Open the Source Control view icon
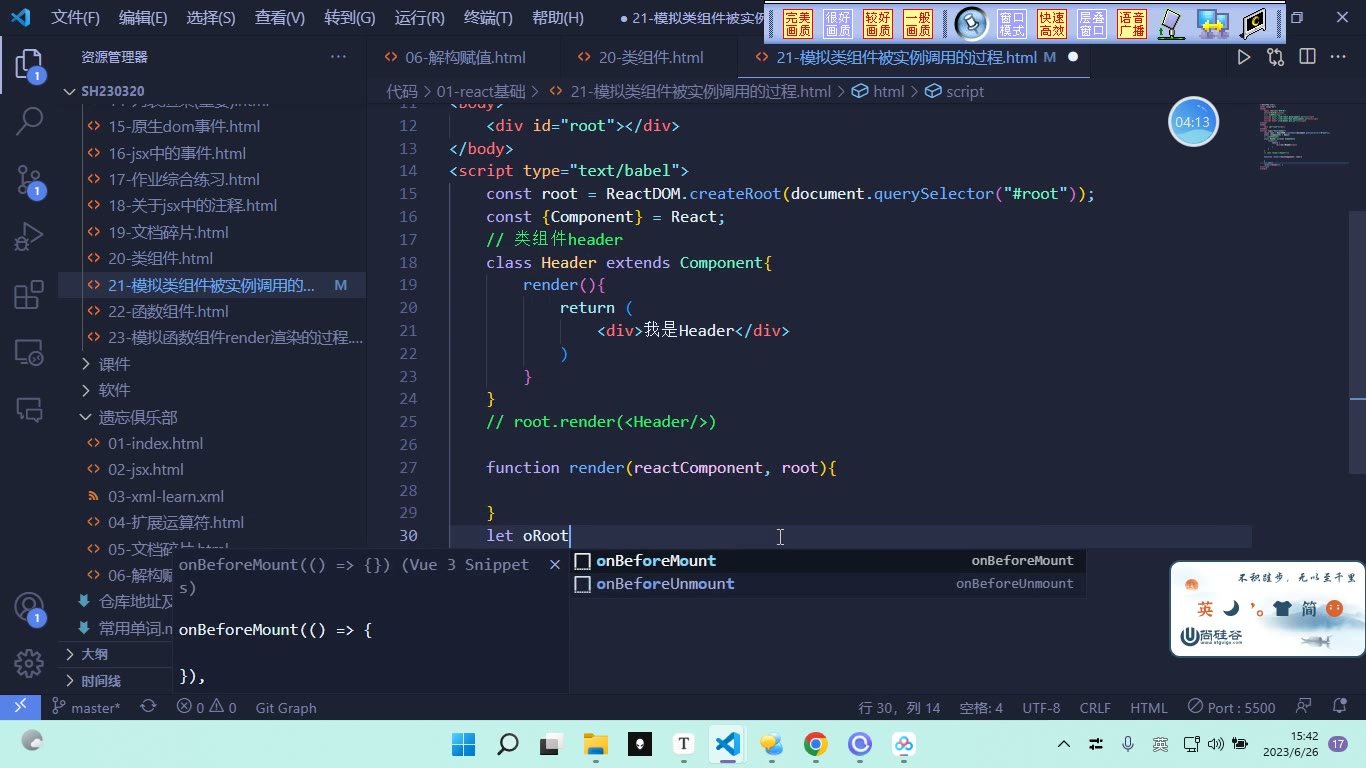1366x768 pixels. click(x=29, y=180)
